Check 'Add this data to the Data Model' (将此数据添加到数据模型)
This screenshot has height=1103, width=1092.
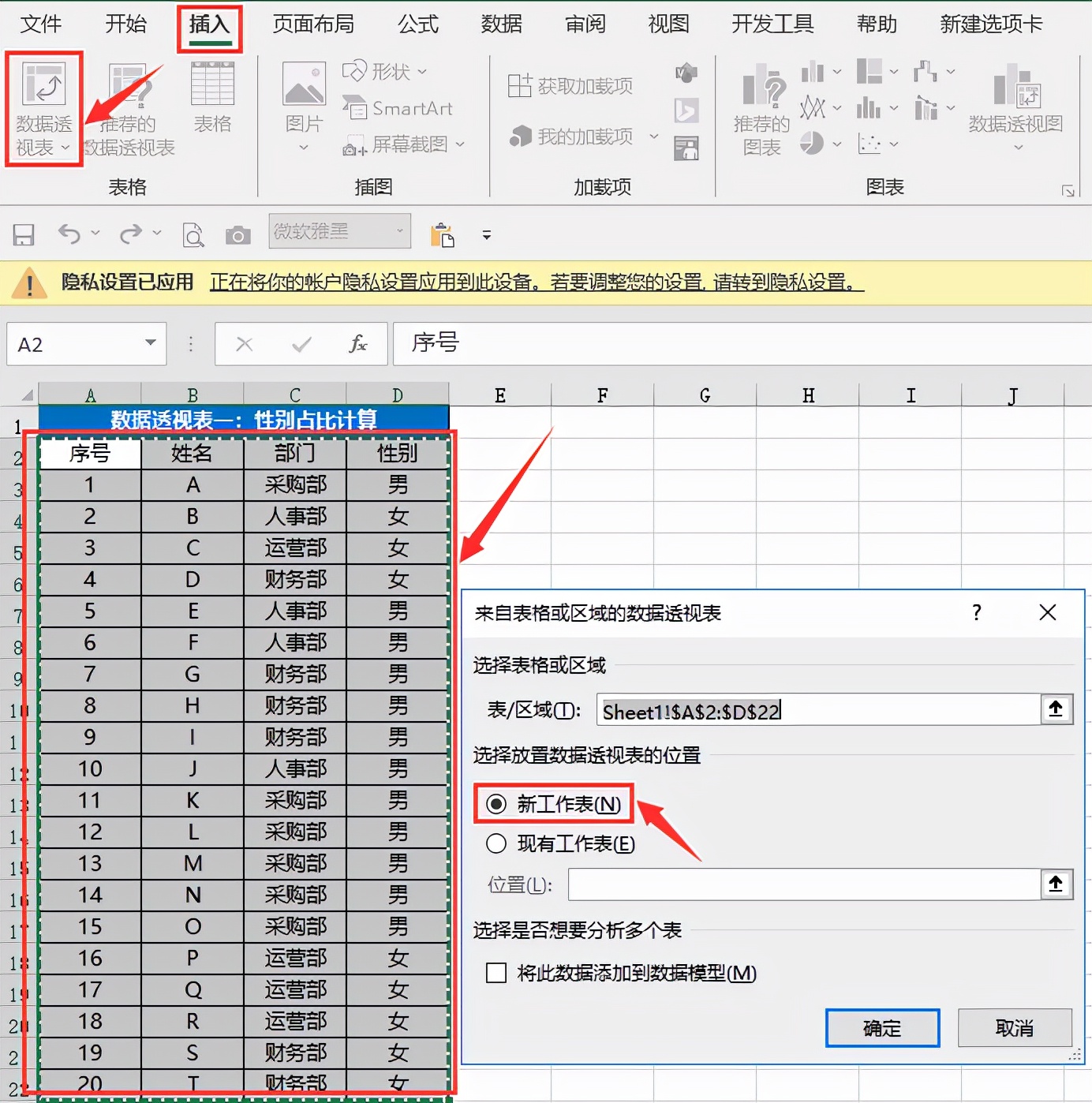(496, 973)
